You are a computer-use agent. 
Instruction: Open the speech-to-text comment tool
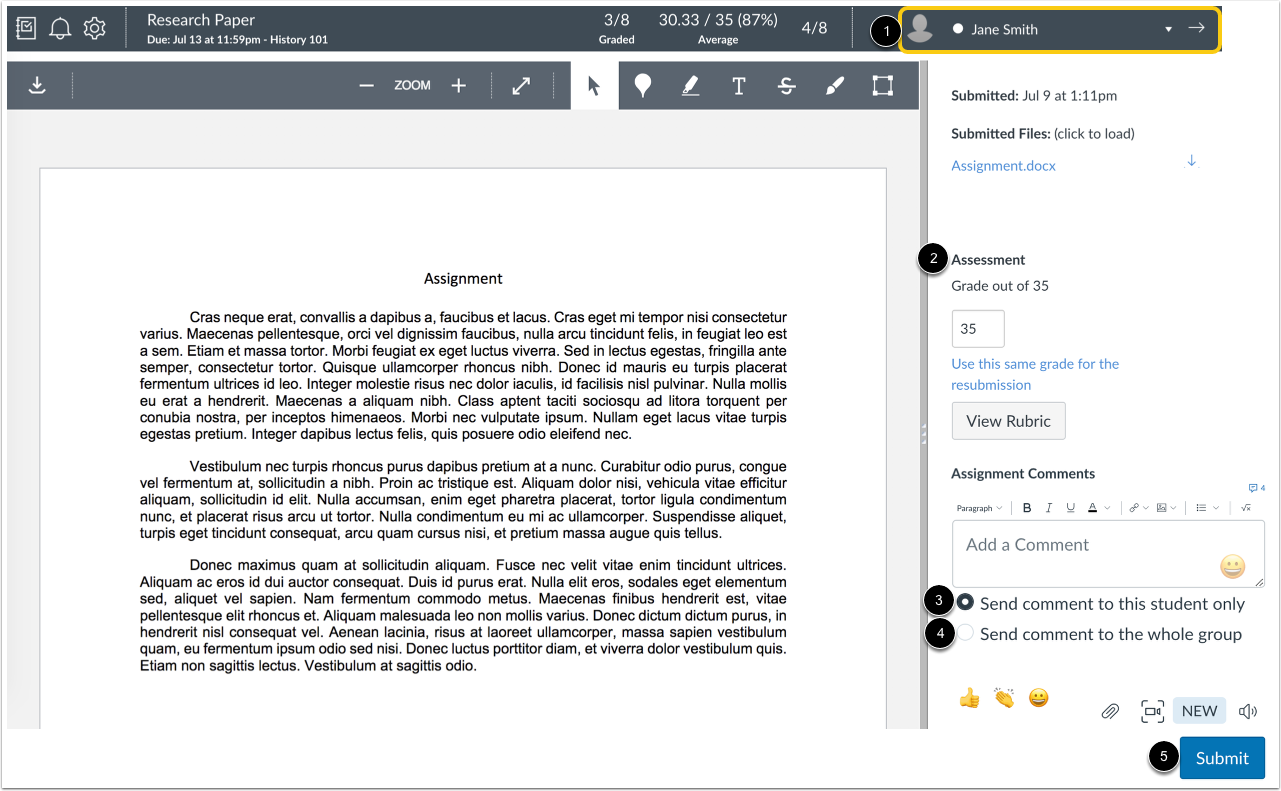1247,711
